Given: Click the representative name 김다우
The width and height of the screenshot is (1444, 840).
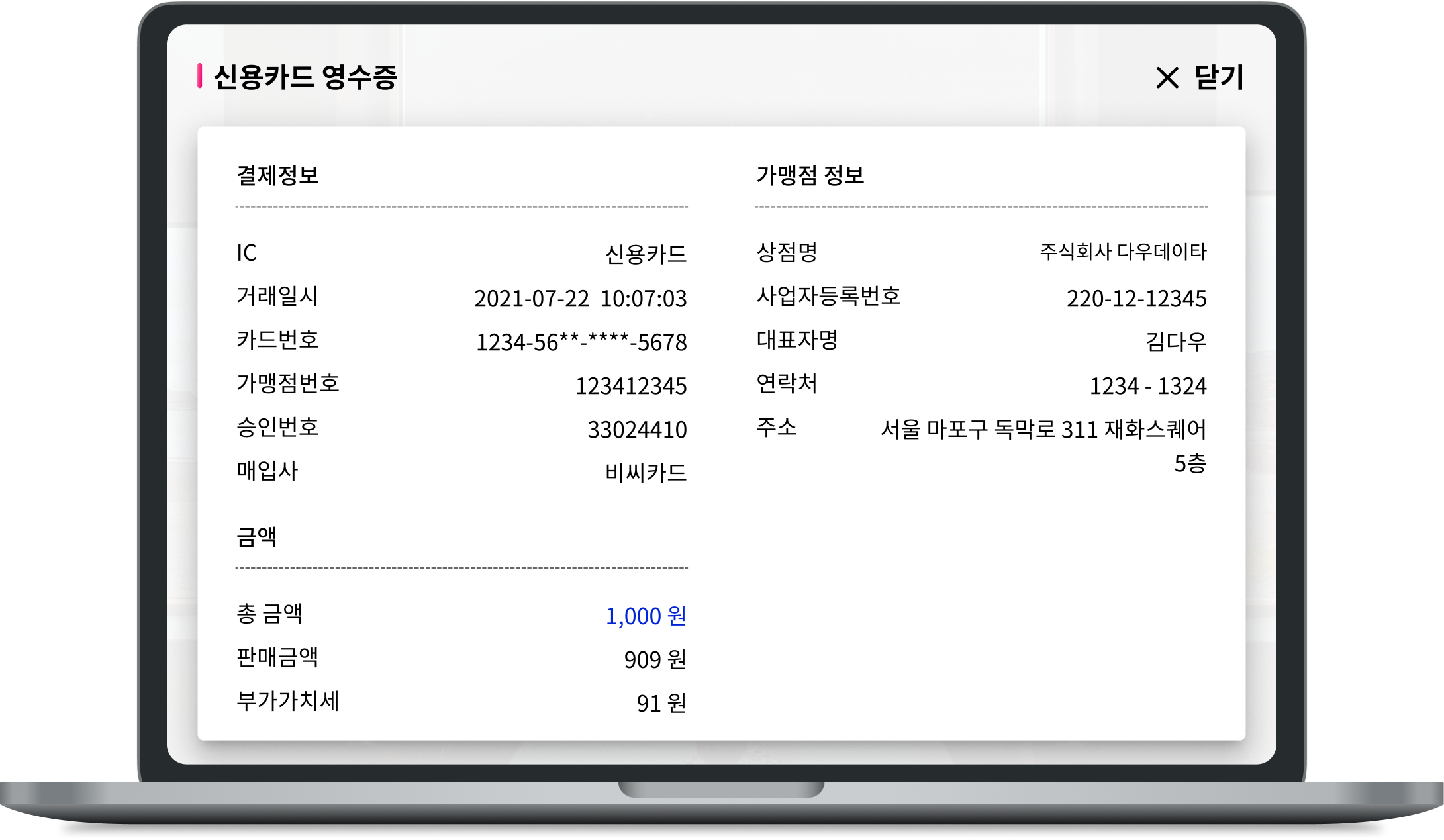Looking at the screenshot, I should point(1176,342).
